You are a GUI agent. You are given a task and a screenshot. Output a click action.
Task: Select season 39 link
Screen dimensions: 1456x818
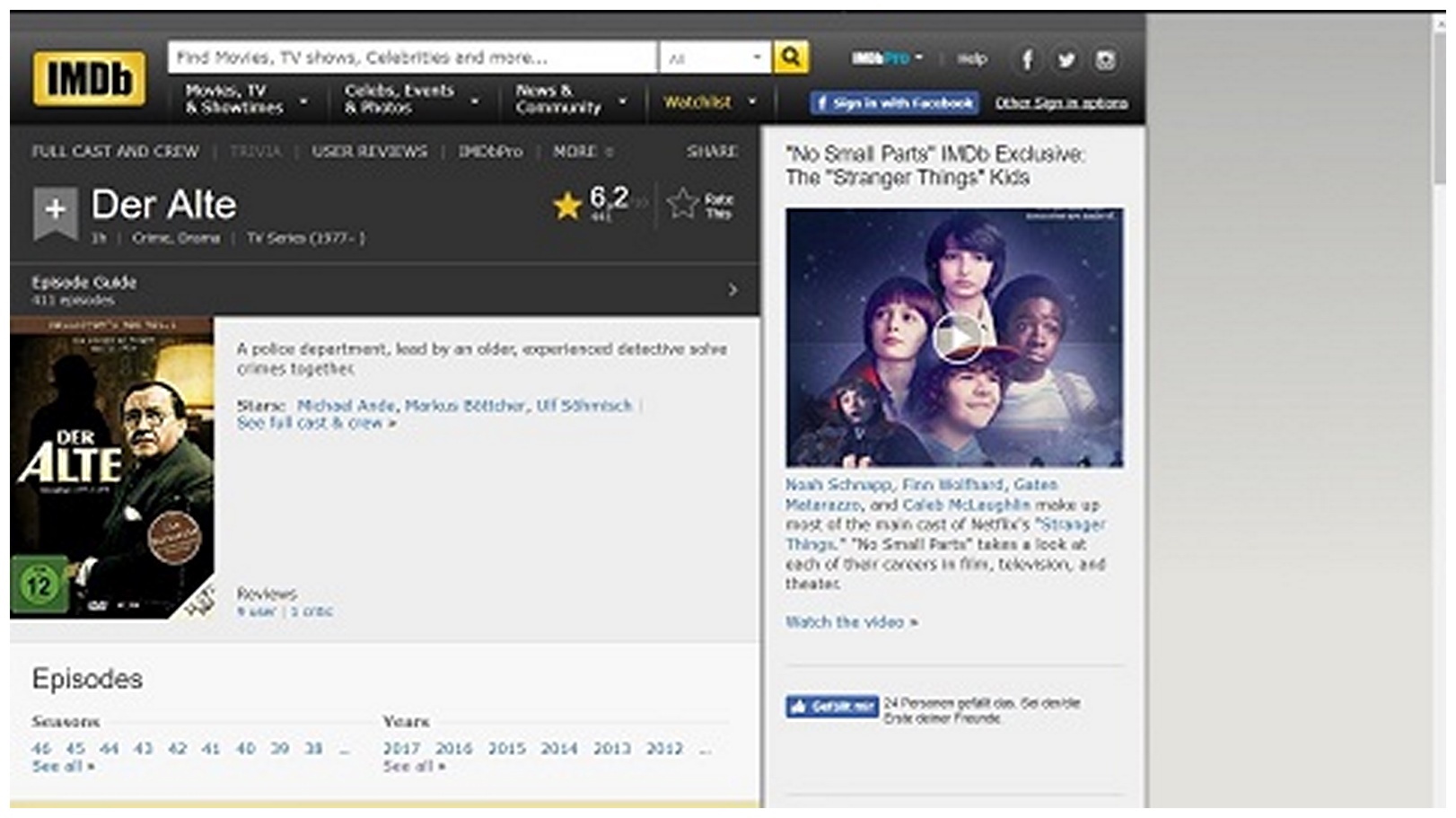[x=280, y=749]
